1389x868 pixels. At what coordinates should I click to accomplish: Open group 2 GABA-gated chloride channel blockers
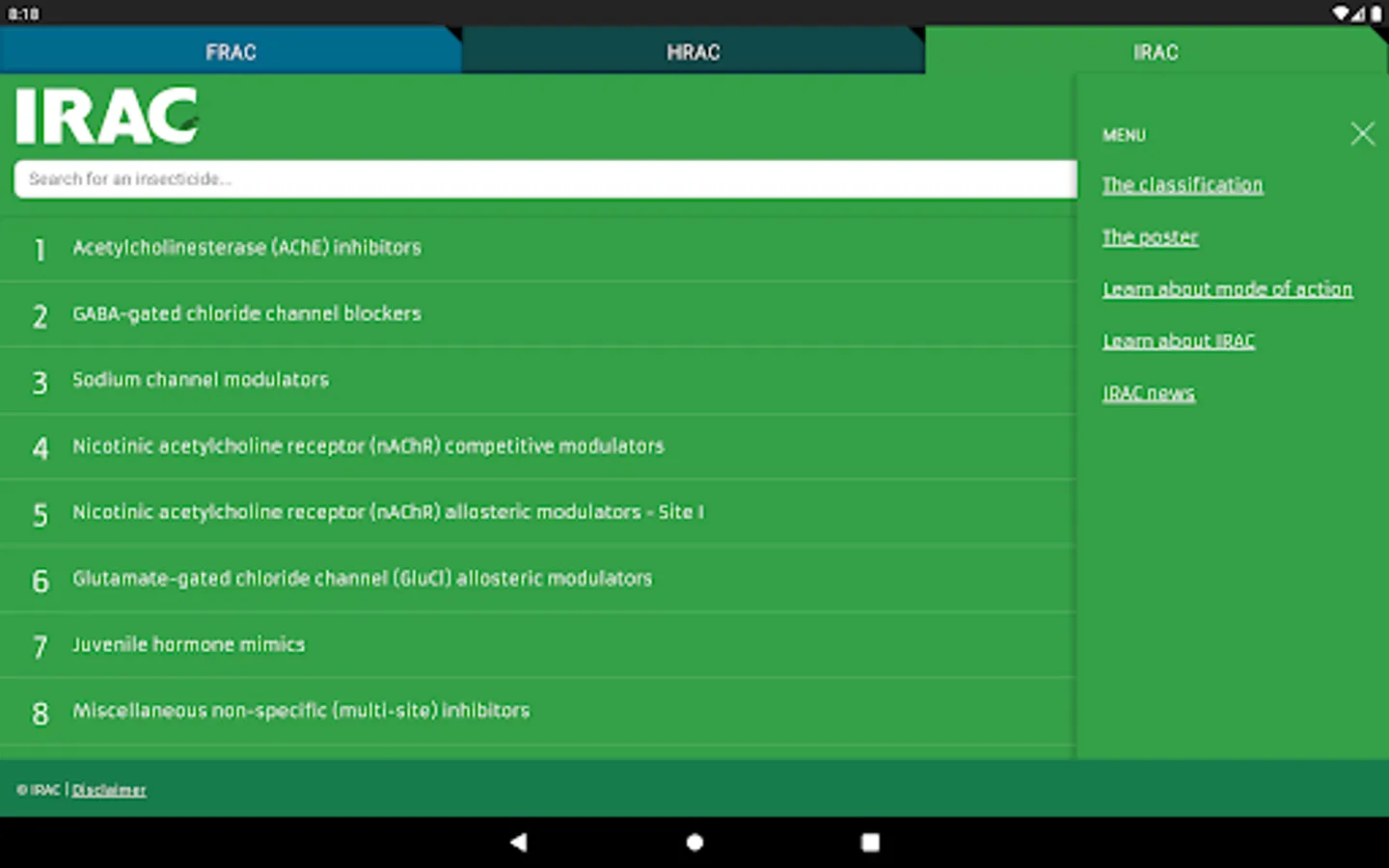[x=537, y=314]
